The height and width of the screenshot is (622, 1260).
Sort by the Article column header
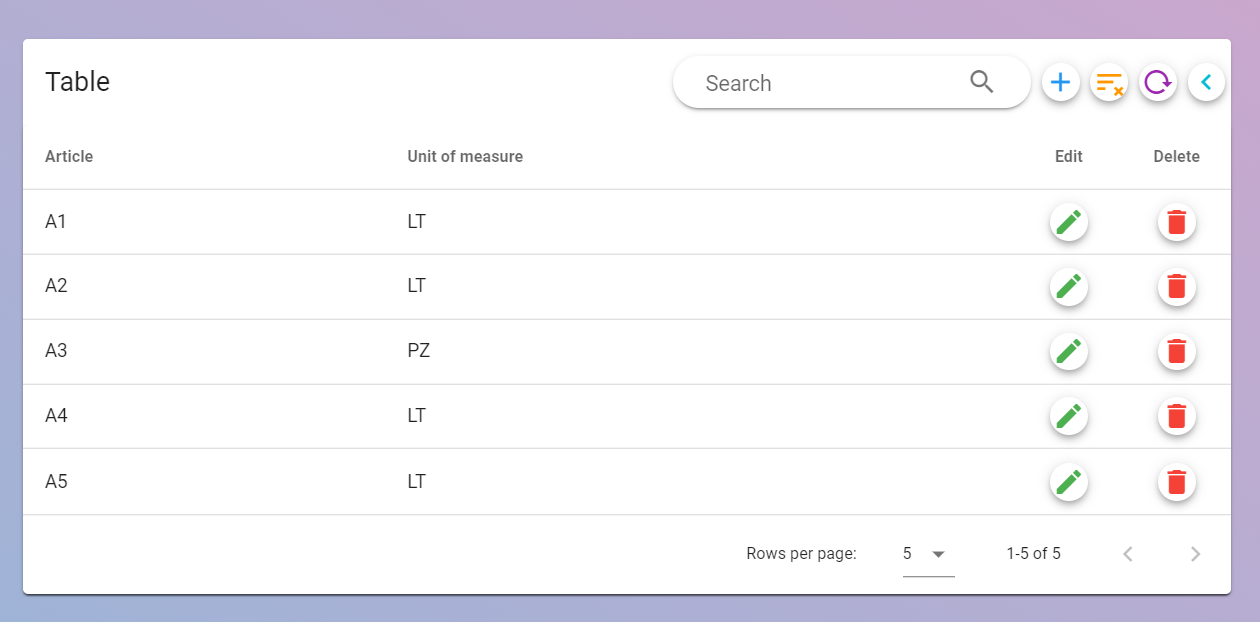(x=69, y=156)
